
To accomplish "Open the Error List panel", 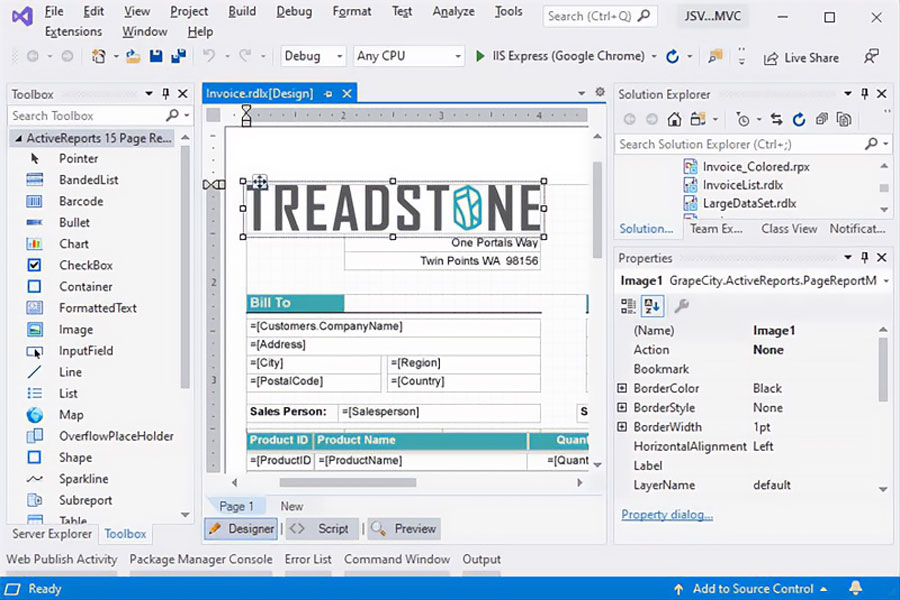I will 308,559.
